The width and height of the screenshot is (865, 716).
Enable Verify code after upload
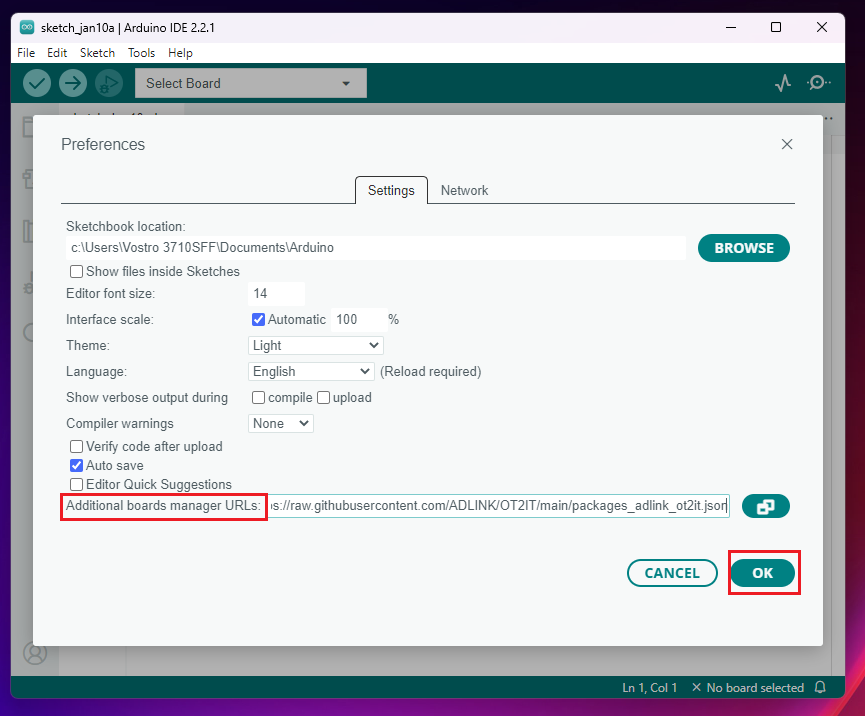(77, 447)
